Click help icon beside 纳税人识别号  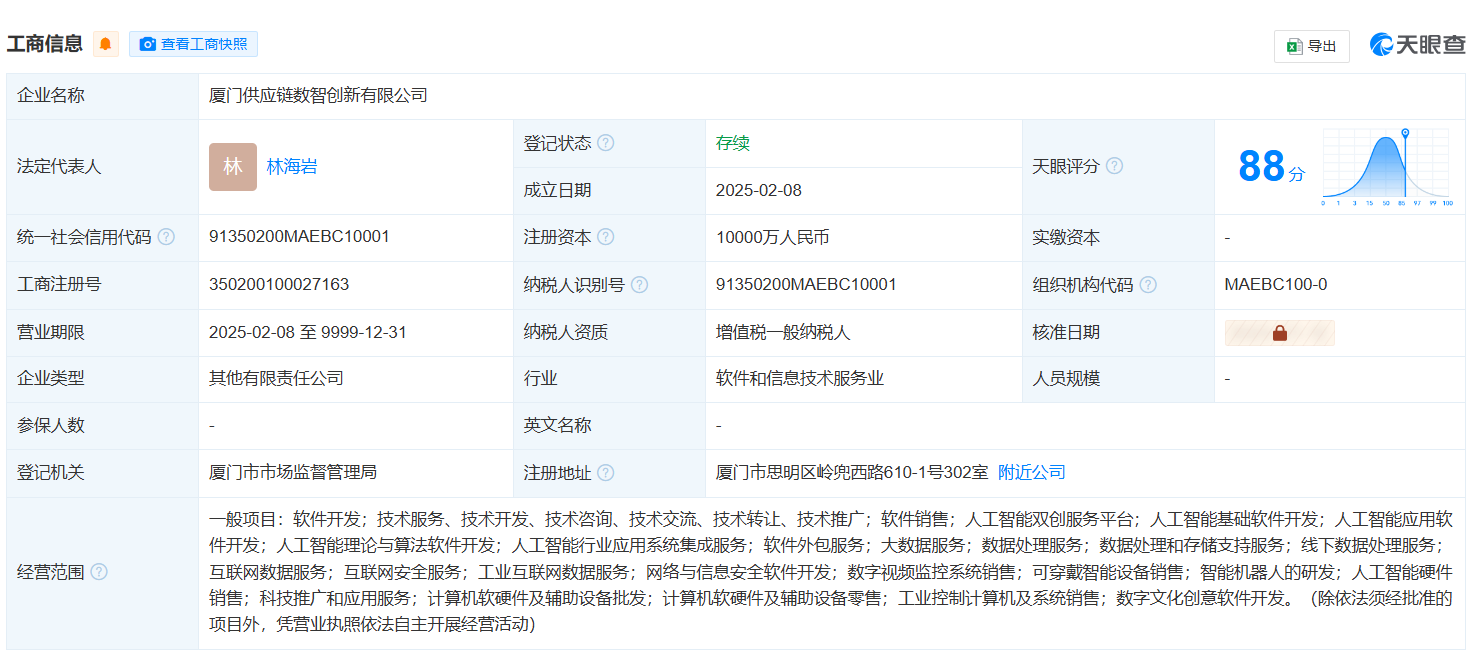tap(639, 285)
